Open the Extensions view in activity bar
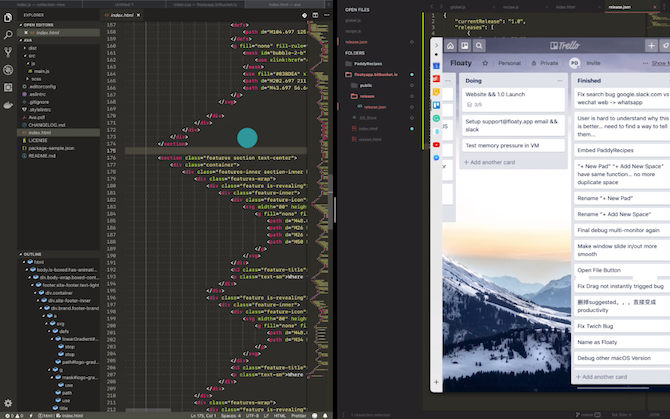The image size is (670, 419). (x=7, y=88)
